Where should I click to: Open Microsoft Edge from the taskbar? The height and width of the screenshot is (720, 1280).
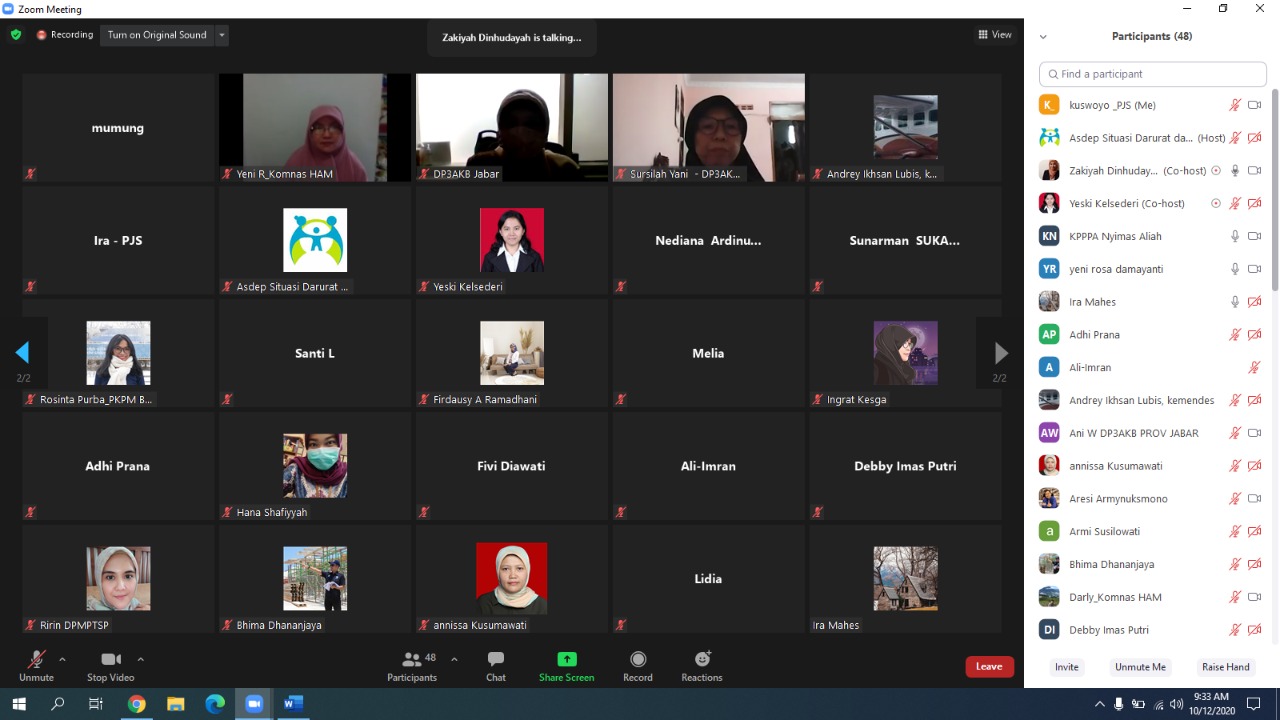tap(215, 704)
